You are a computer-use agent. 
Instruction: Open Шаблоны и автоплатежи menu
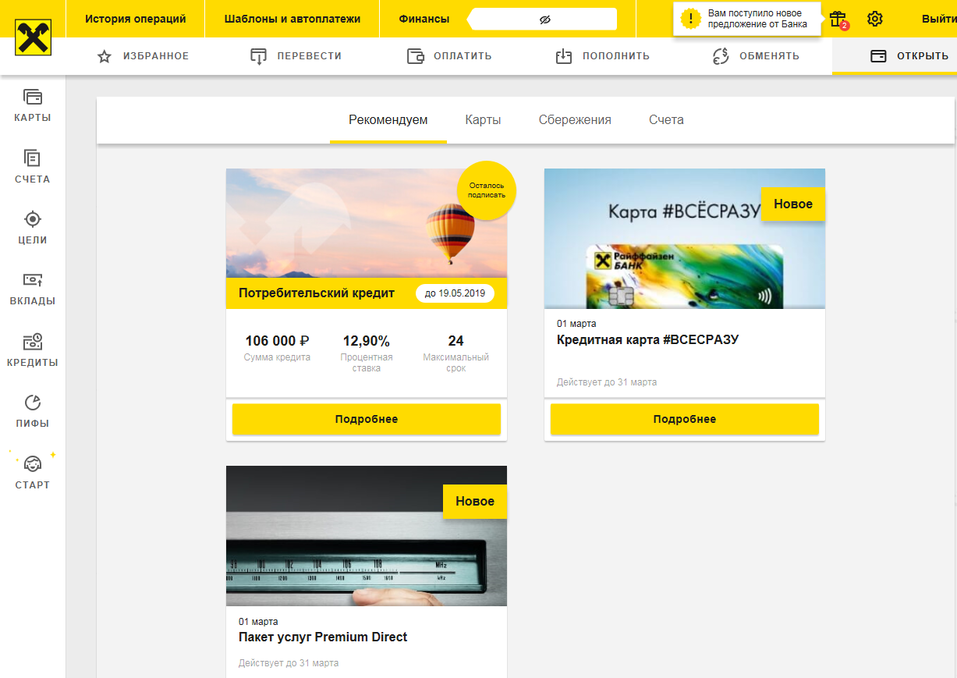292,19
